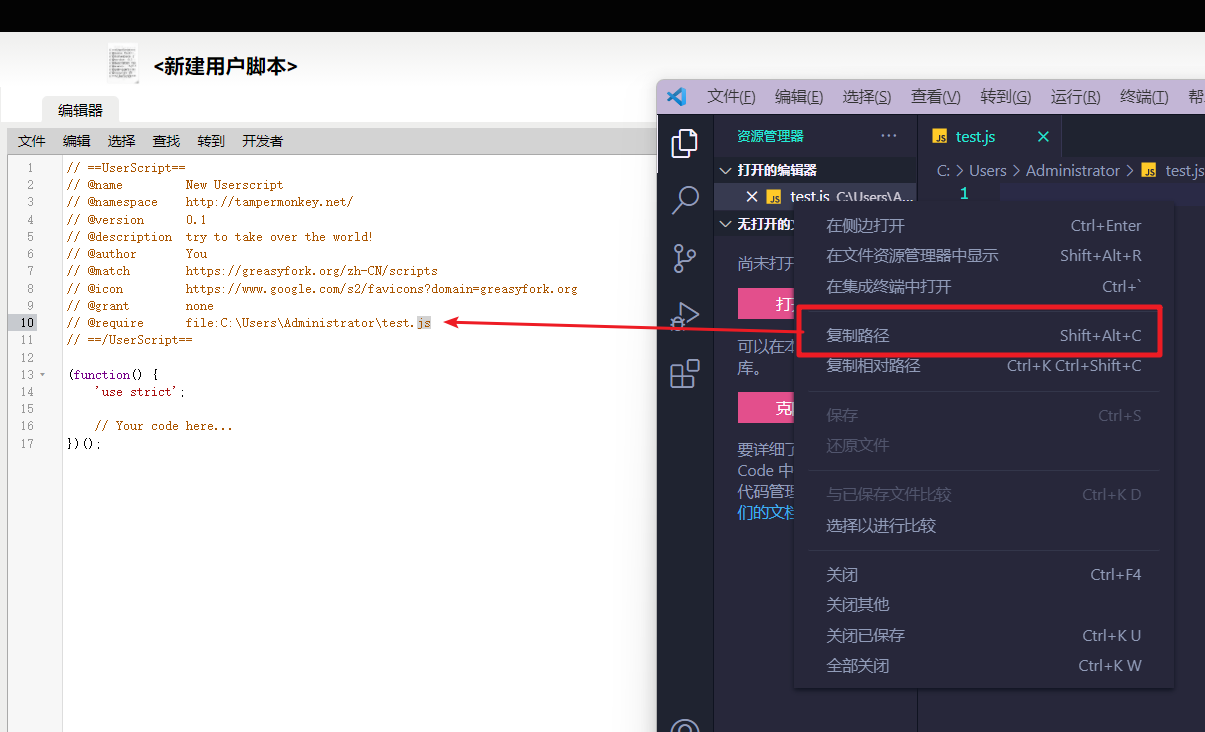Open the Extensions blocks icon
The width and height of the screenshot is (1205, 732).
tap(684, 374)
